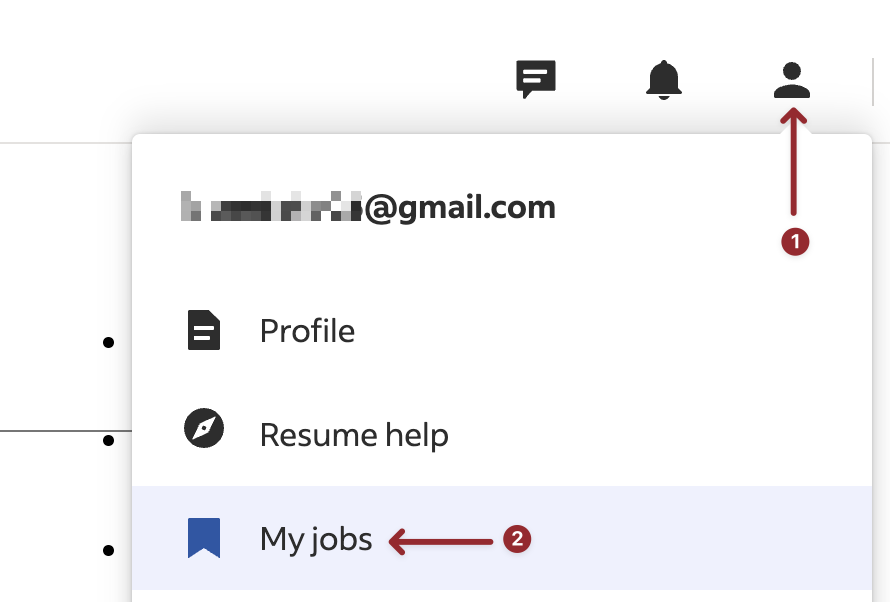Choose the Resume help text entry

[x=354, y=435]
